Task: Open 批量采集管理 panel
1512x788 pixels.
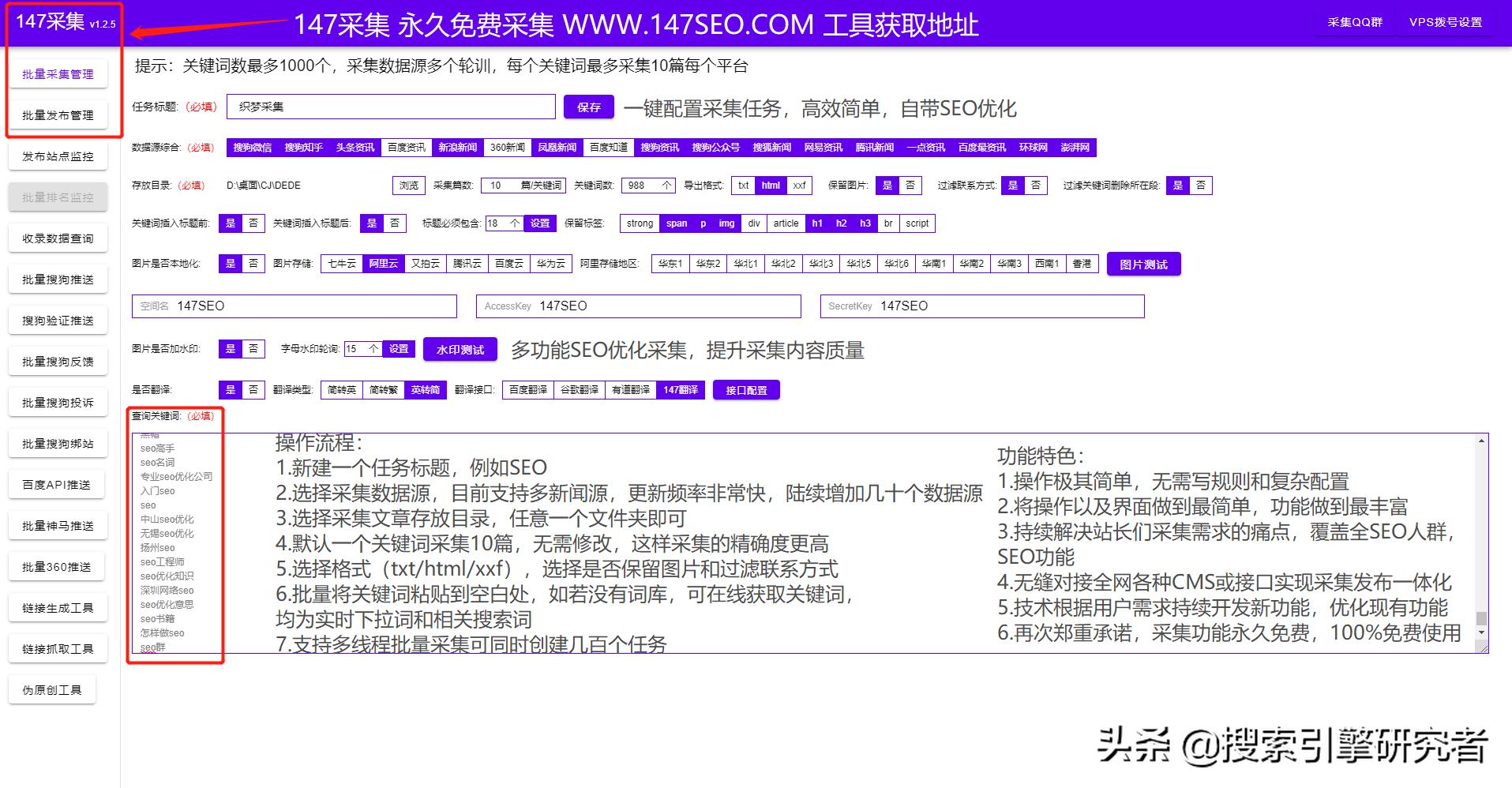Action: (57, 73)
